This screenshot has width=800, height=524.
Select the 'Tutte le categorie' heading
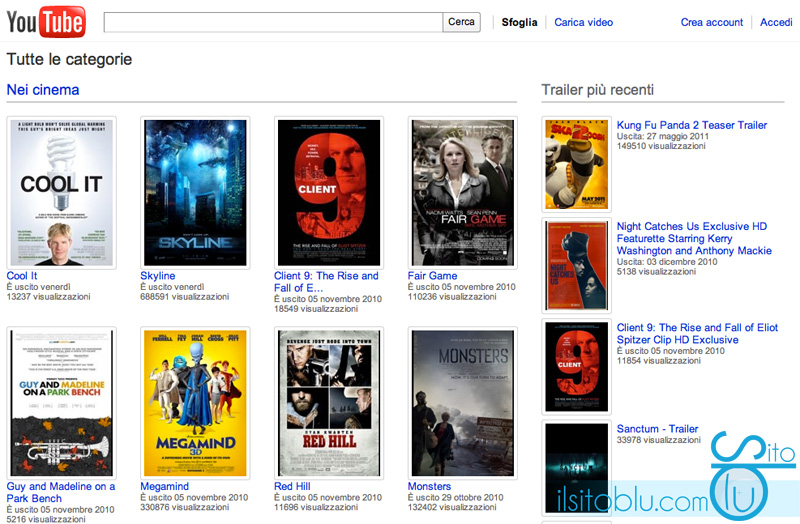(69, 60)
